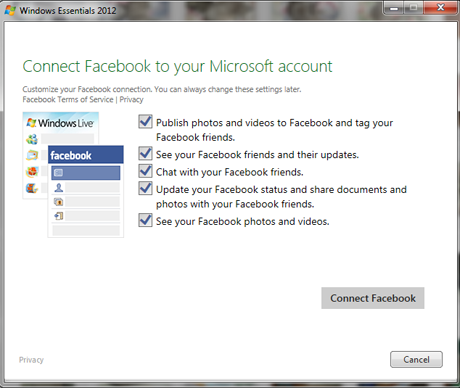Minimize the Windows Essentials 2012 window
Screen dimensions: 460x388
[394, 8]
